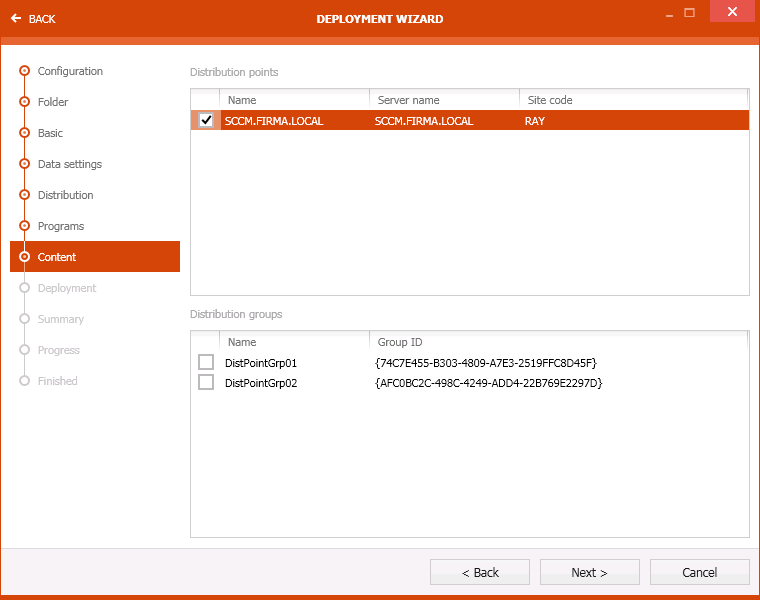This screenshot has height=600, width=760.
Task: Click the < Back button at bottom
Action: (480, 572)
